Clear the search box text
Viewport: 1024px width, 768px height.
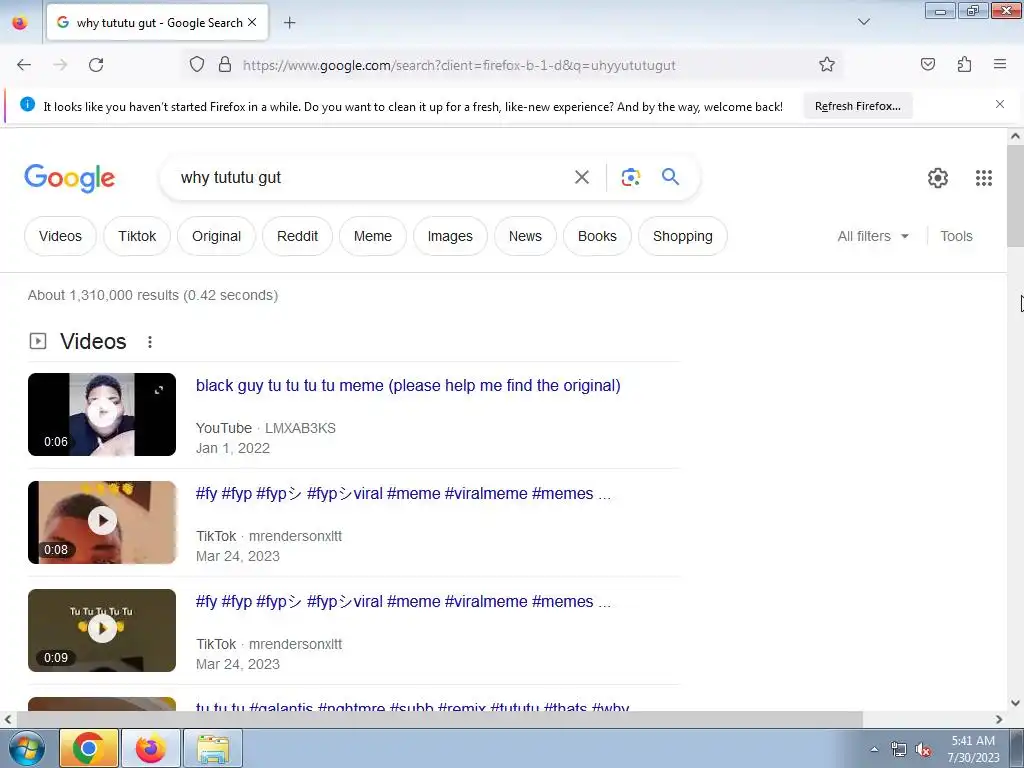pos(581,177)
